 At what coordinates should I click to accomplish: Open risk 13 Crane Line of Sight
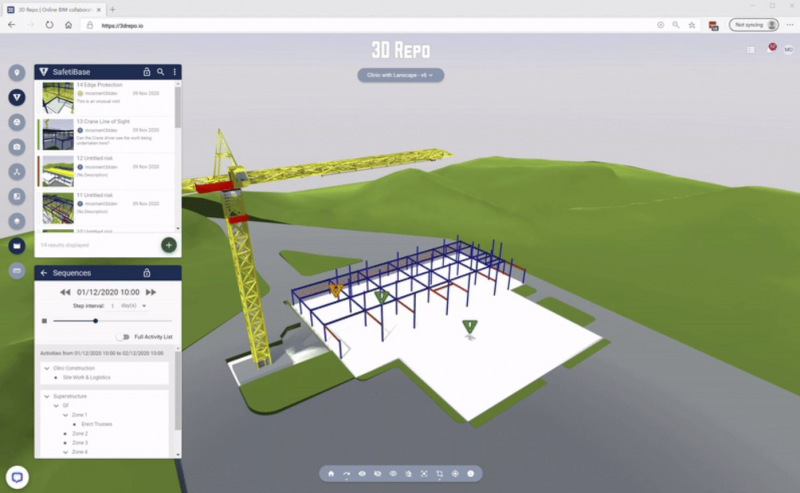[106, 135]
